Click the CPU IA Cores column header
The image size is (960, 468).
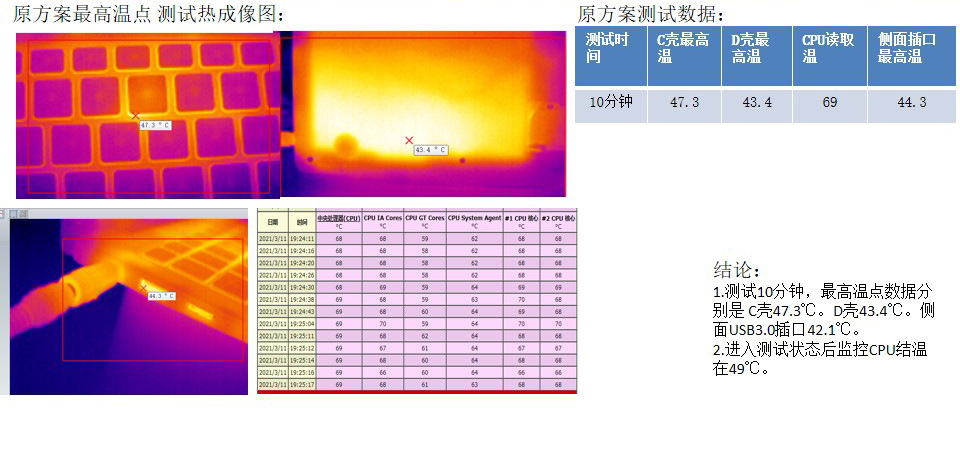pos(382,220)
